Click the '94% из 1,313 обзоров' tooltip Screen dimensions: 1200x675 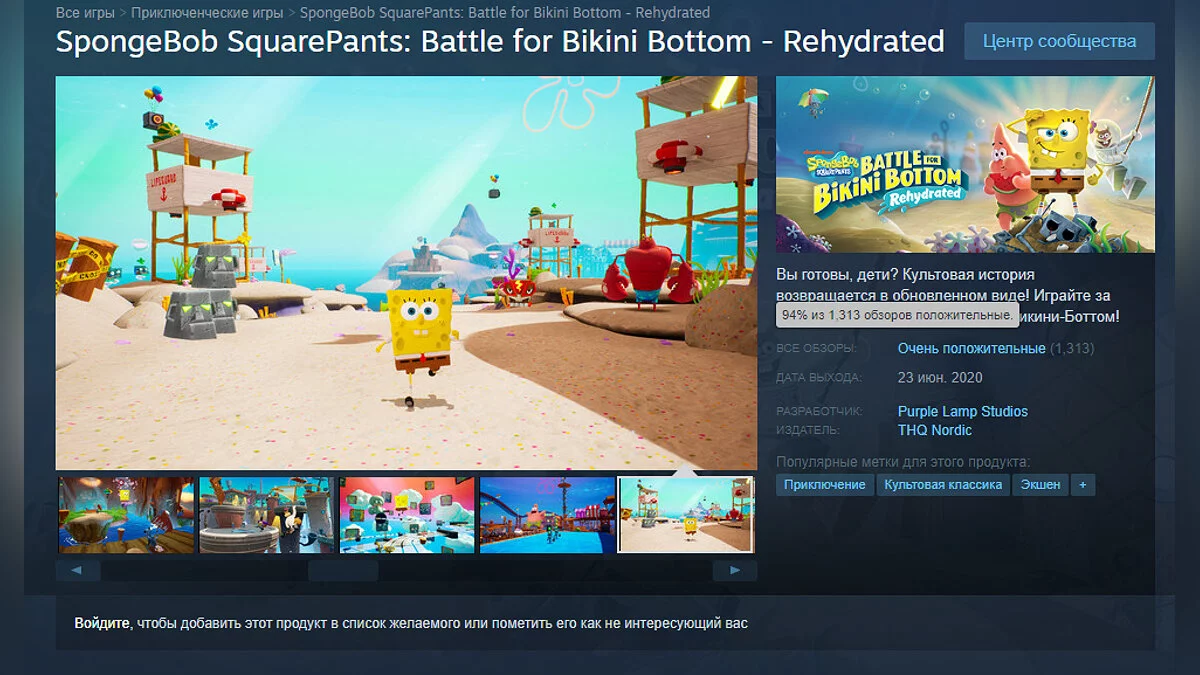point(897,315)
